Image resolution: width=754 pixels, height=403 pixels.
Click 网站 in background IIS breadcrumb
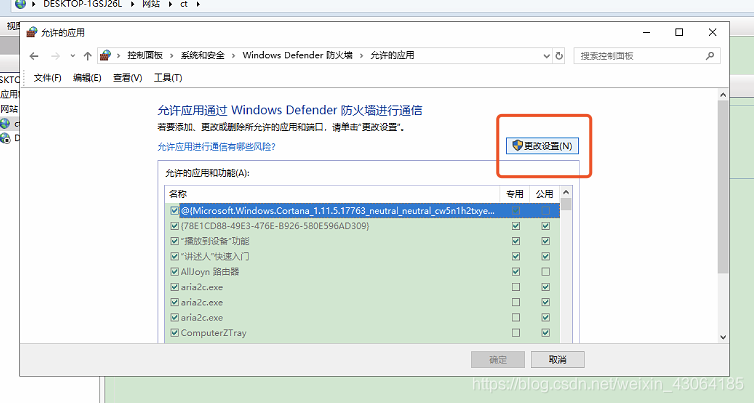click(x=151, y=4)
